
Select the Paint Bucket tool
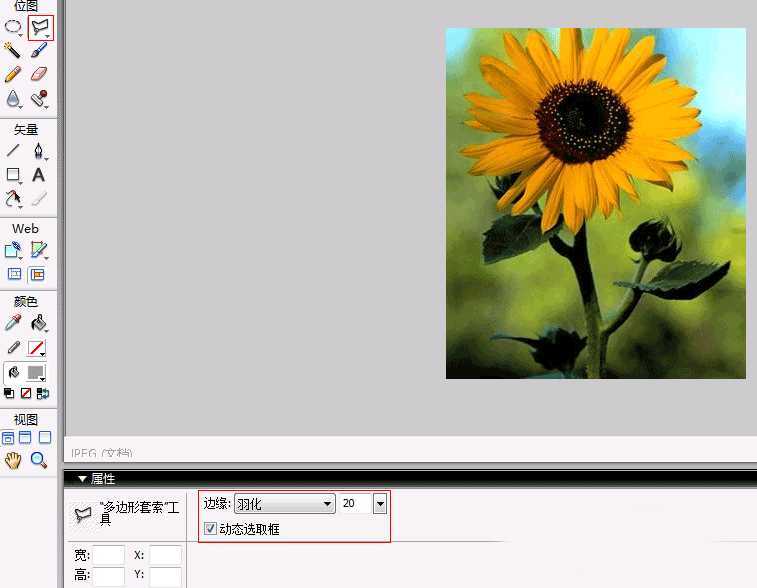point(39,322)
